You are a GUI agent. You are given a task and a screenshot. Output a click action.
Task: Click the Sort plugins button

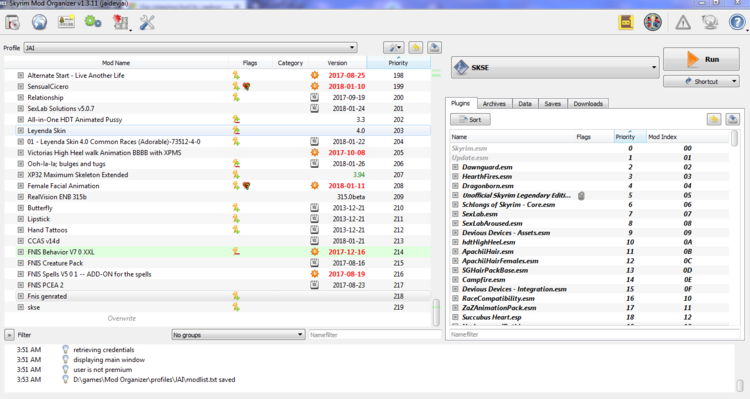[x=470, y=120]
